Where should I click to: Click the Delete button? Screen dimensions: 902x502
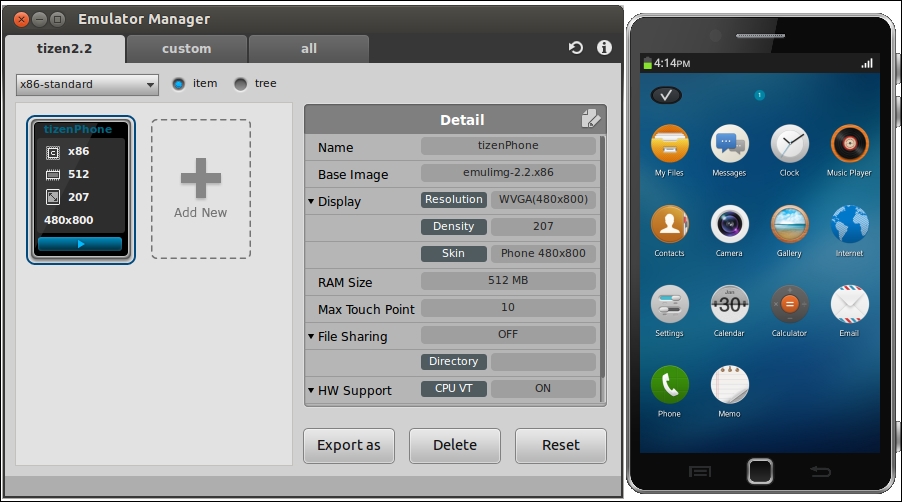[x=454, y=446]
